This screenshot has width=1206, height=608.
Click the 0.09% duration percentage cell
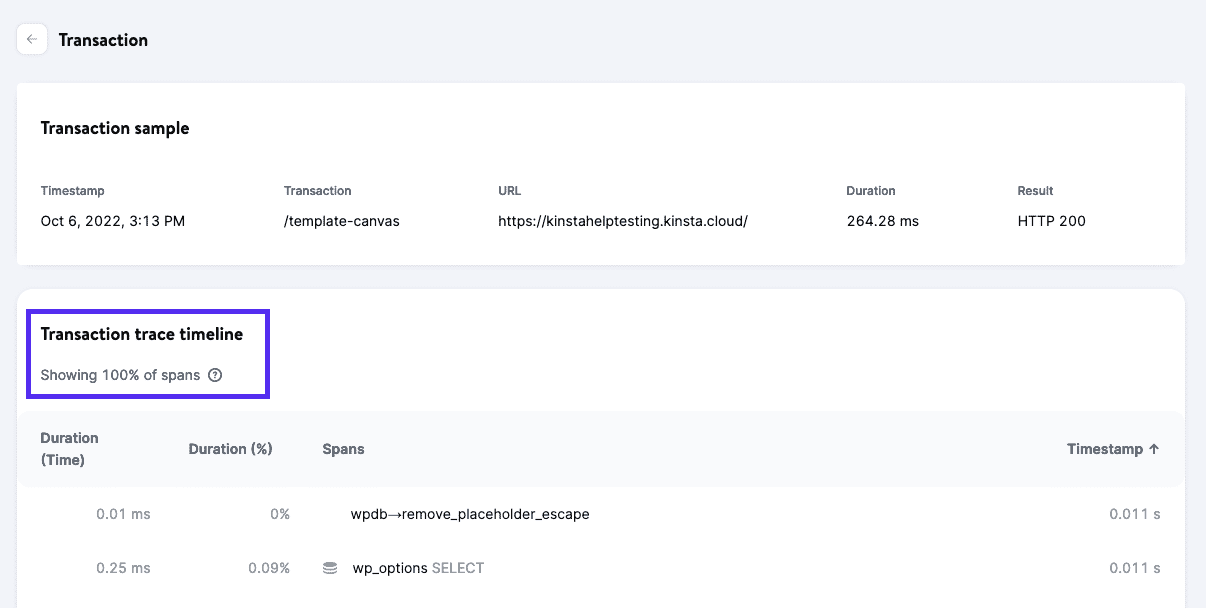click(269, 568)
